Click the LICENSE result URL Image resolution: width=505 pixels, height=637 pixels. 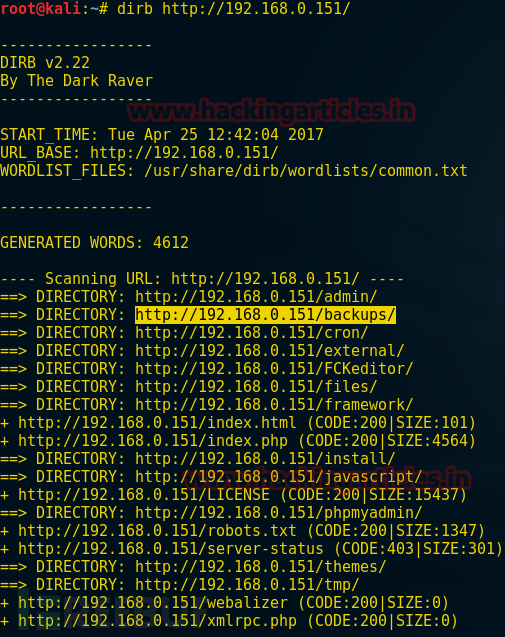click(x=144, y=494)
